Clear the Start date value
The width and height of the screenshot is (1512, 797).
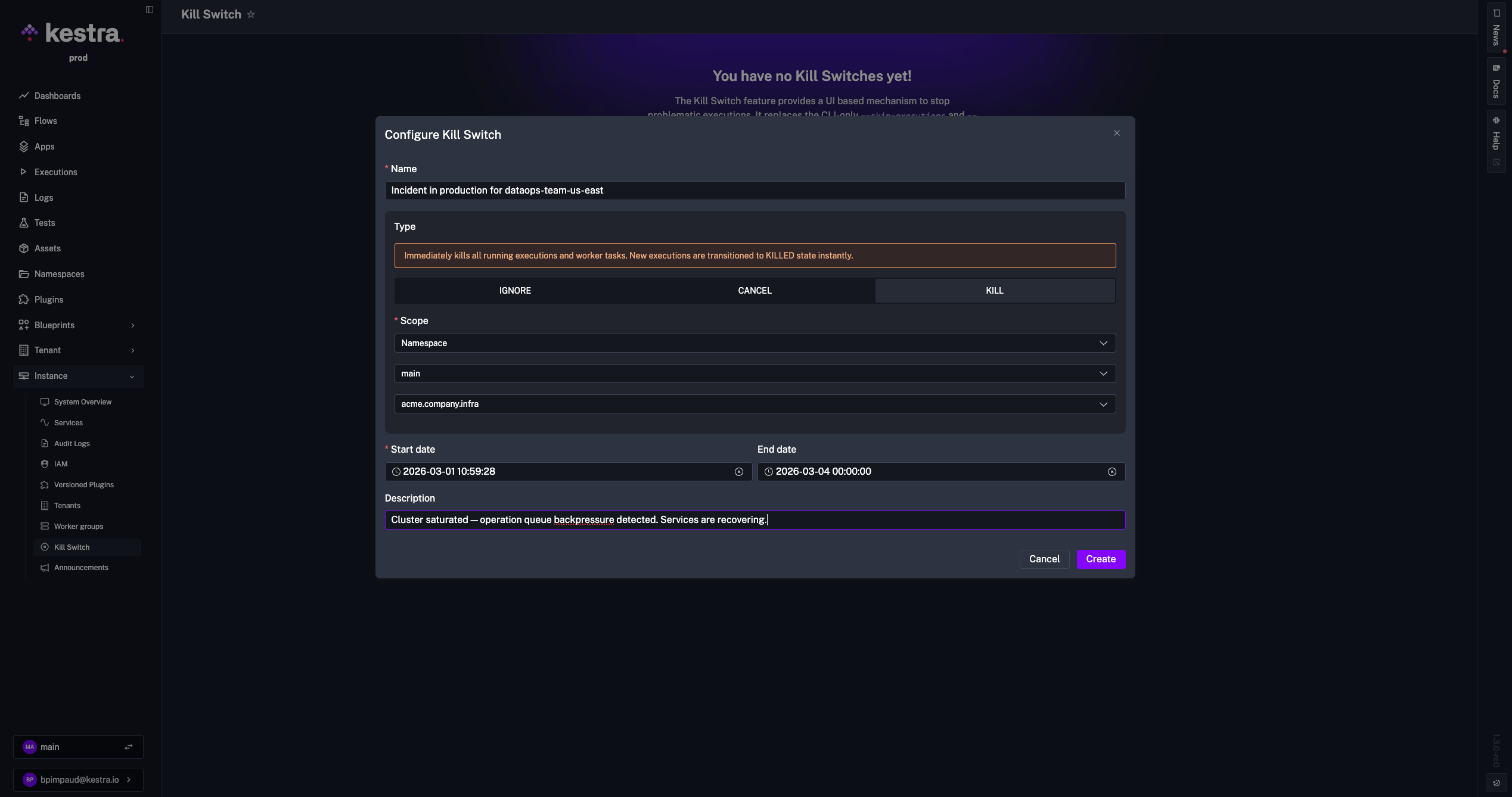[739, 471]
